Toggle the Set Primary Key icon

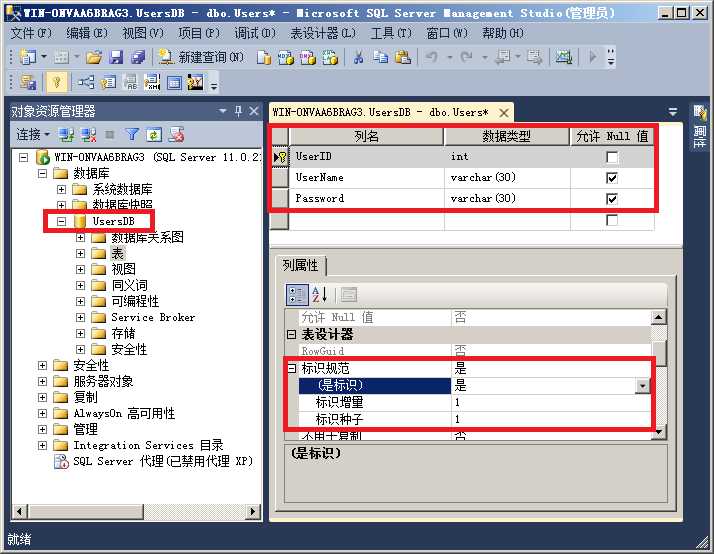click(56, 82)
